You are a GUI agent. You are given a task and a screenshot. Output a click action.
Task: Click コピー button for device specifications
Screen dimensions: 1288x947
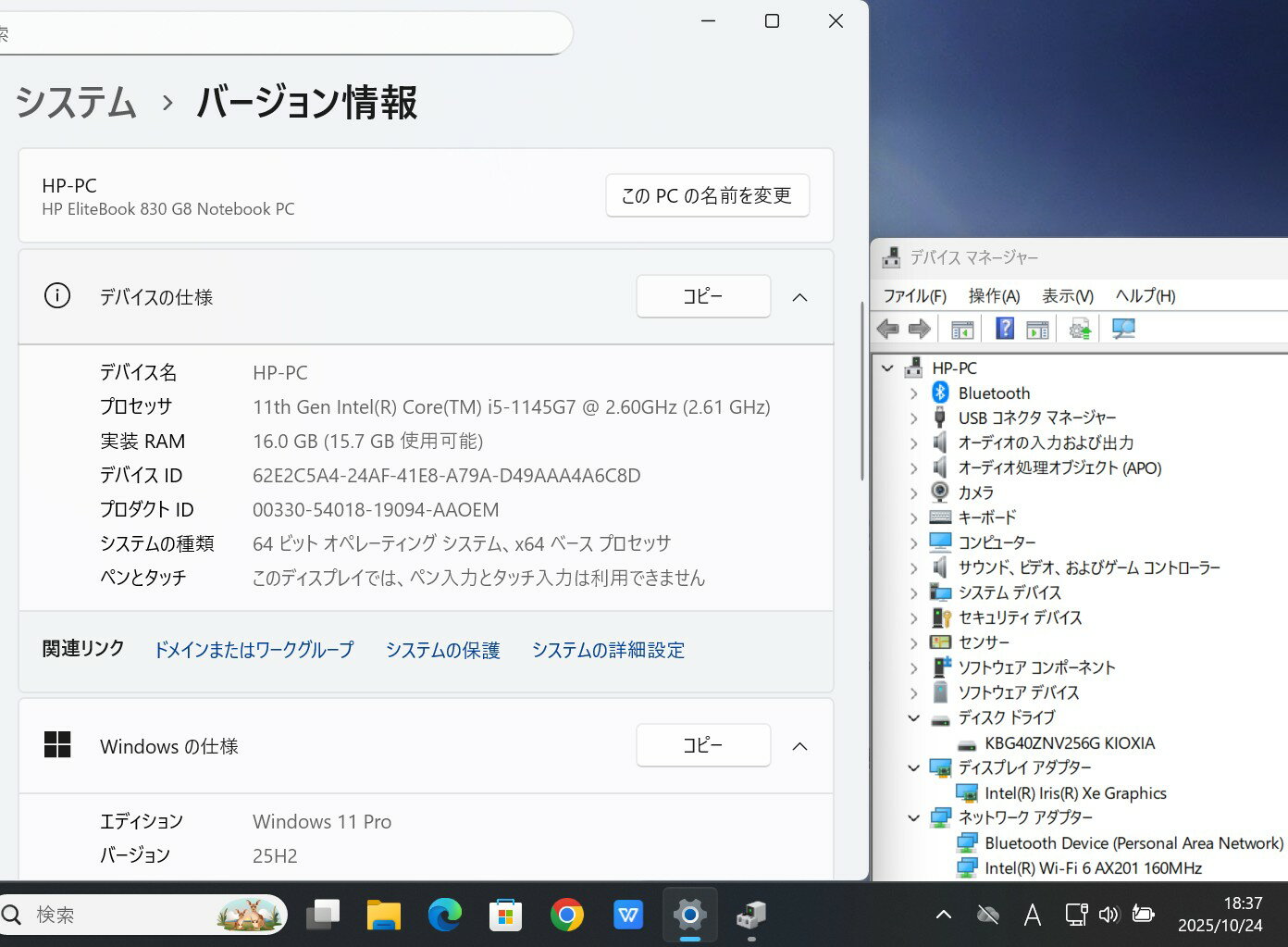(703, 296)
